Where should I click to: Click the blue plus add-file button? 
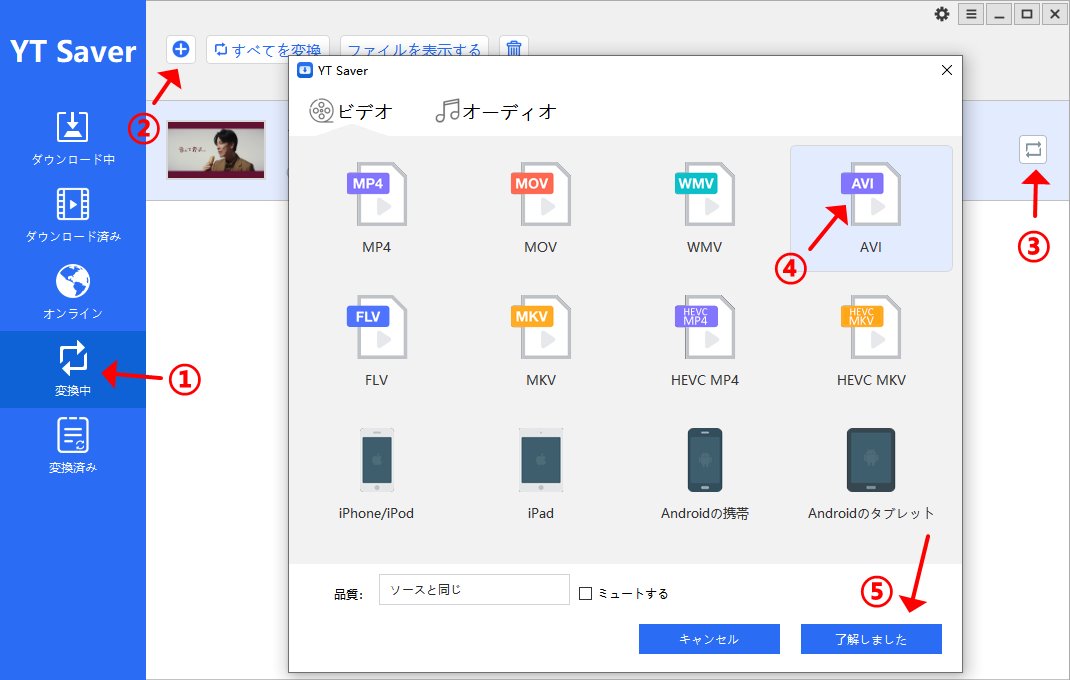[x=181, y=49]
